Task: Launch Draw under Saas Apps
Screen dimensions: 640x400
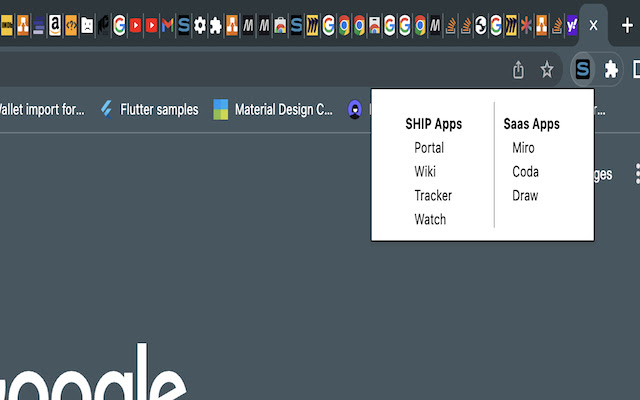Action: [525, 196]
